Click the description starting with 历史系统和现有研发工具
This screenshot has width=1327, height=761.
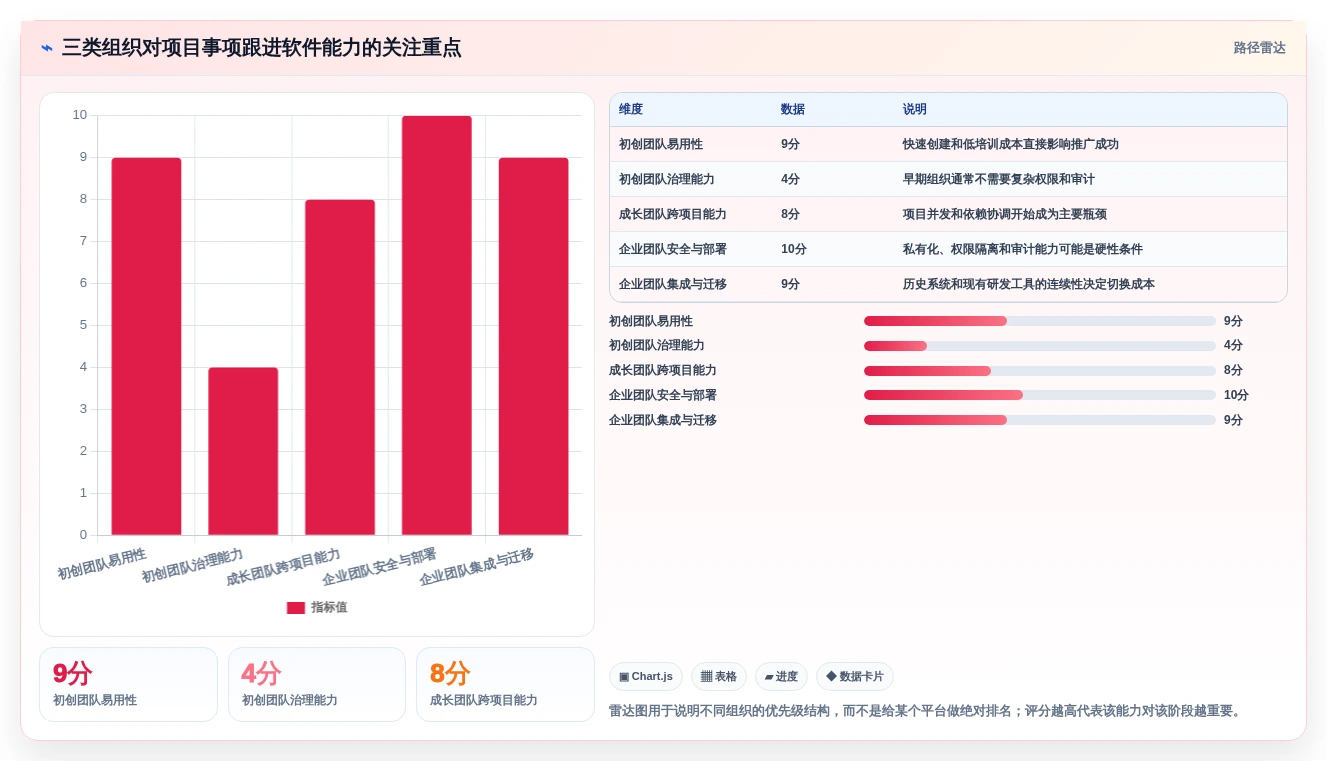(1029, 284)
